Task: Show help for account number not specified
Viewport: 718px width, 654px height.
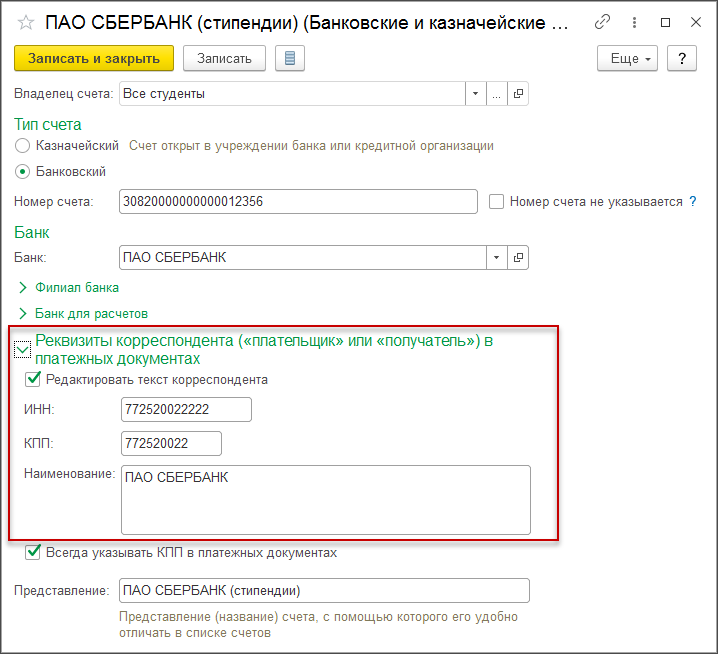Action: pyautogui.click(x=693, y=202)
